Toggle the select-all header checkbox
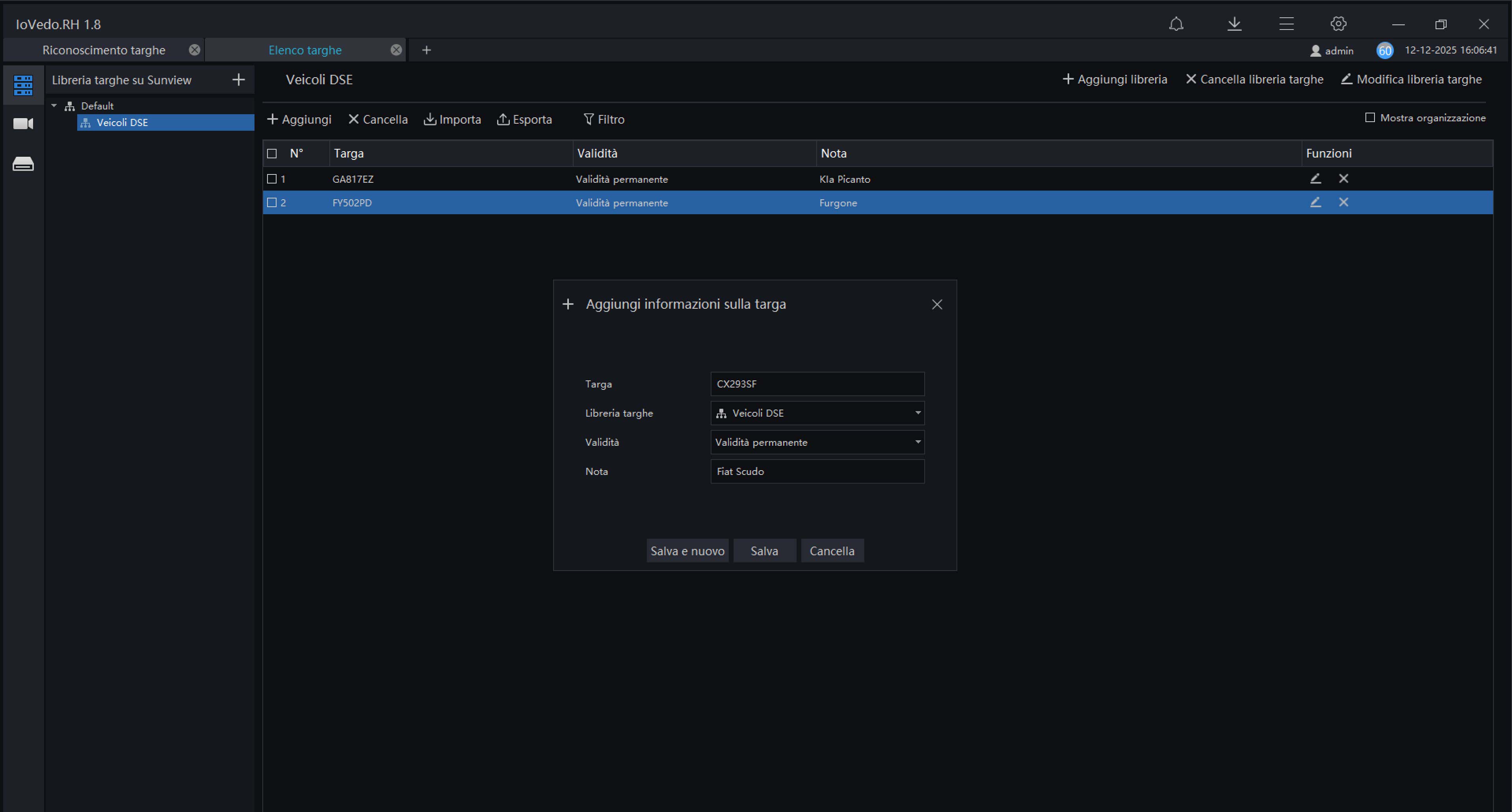1512x812 pixels. tap(272, 154)
